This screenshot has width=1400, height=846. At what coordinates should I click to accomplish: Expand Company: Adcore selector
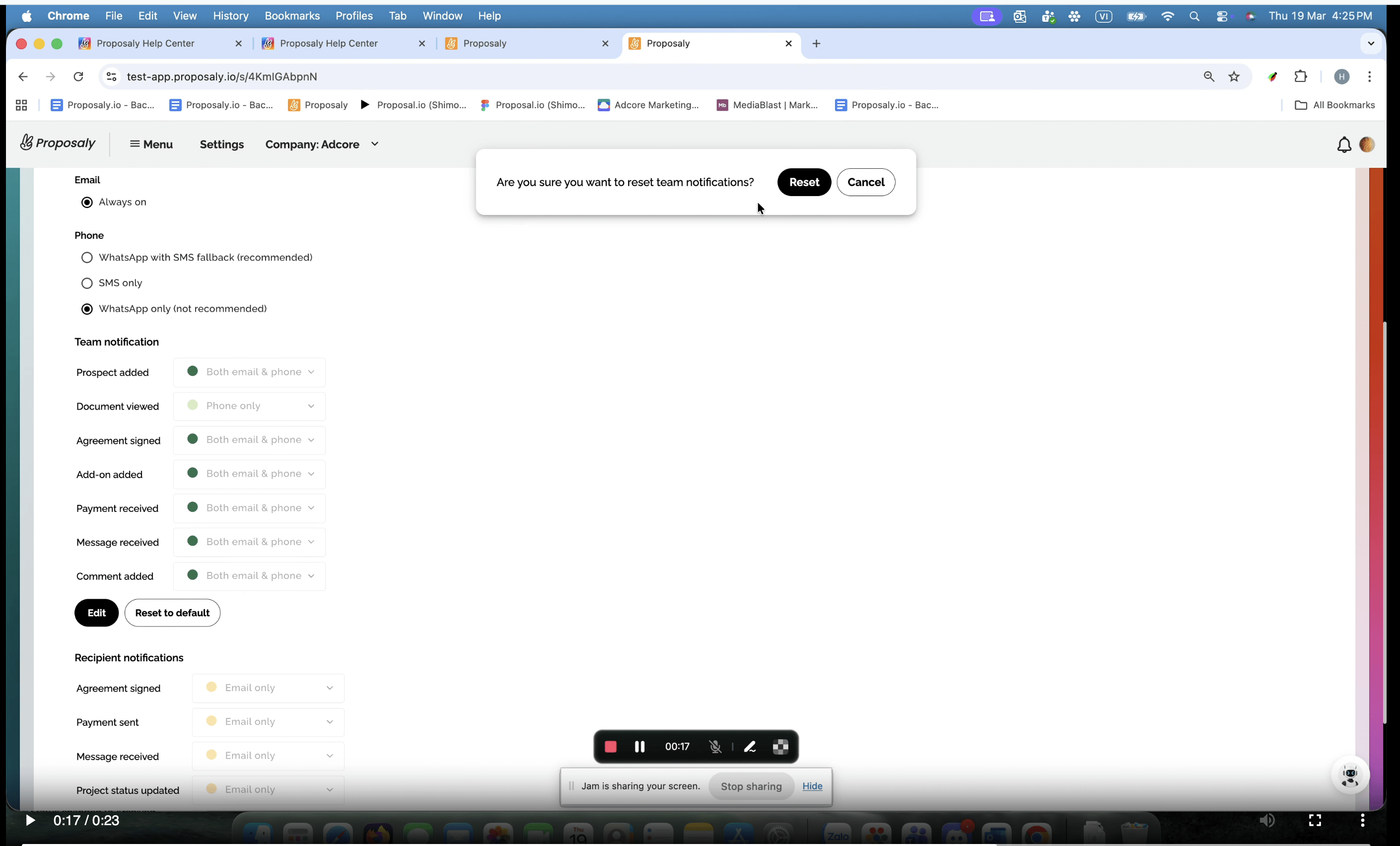point(322,144)
